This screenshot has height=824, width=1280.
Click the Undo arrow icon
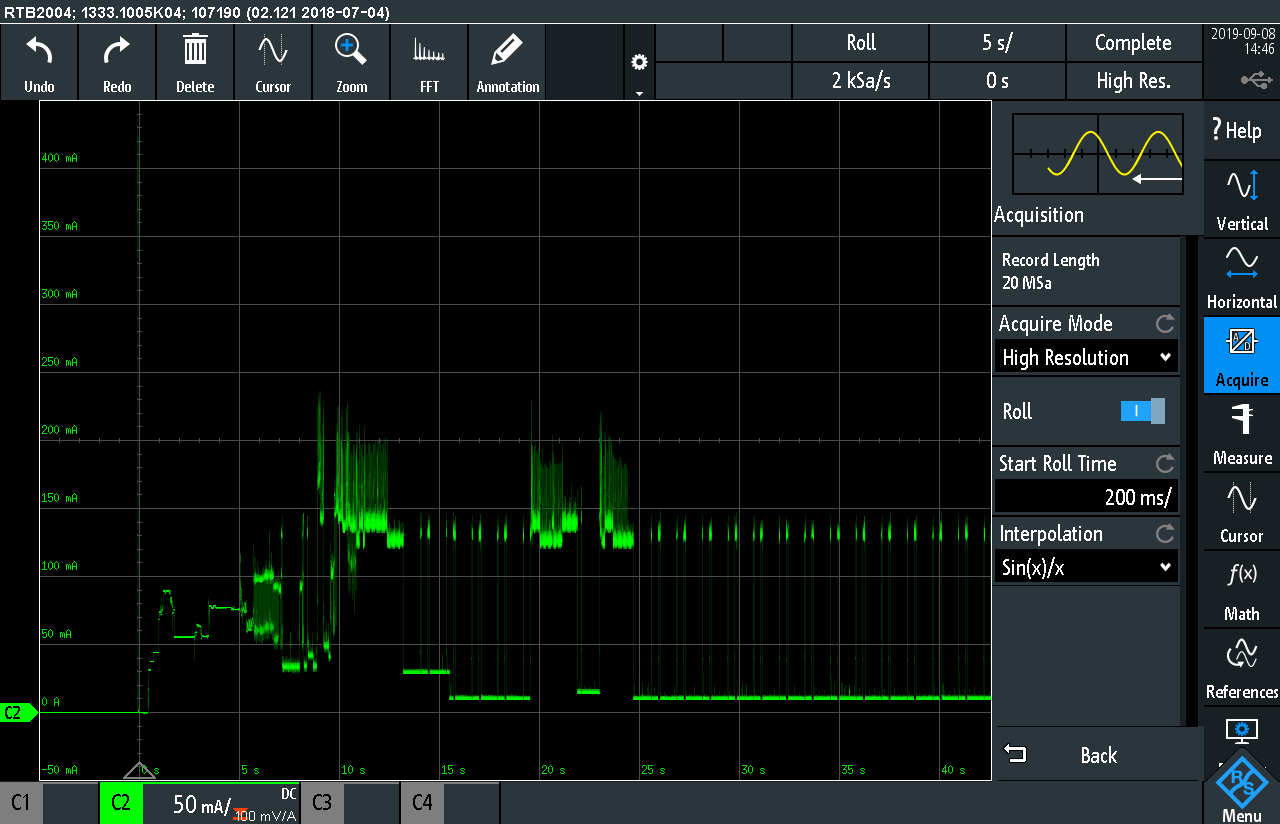point(39,50)
